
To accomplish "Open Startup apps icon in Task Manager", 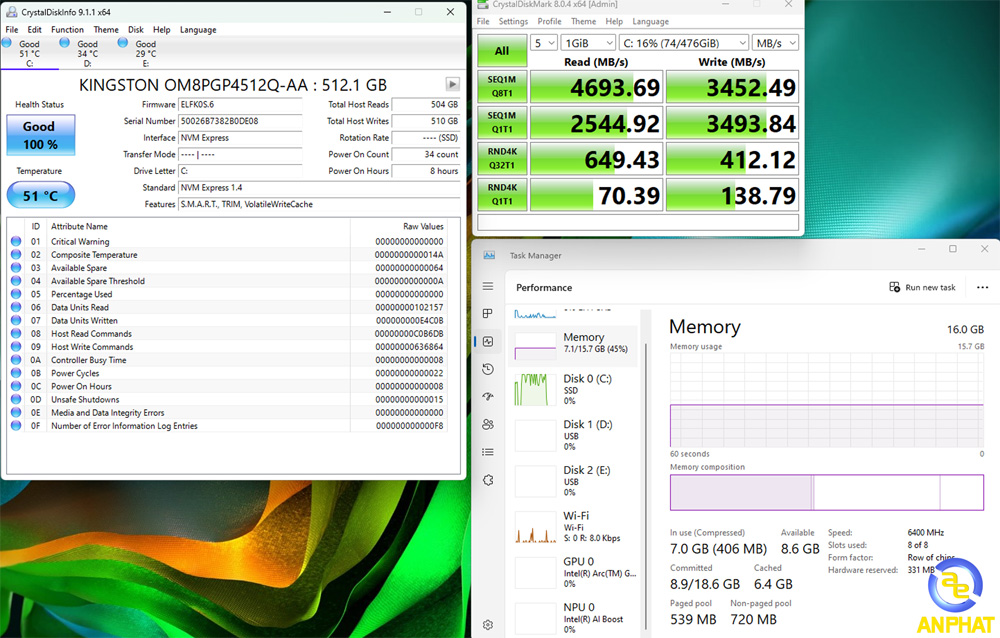I will 488,396.
